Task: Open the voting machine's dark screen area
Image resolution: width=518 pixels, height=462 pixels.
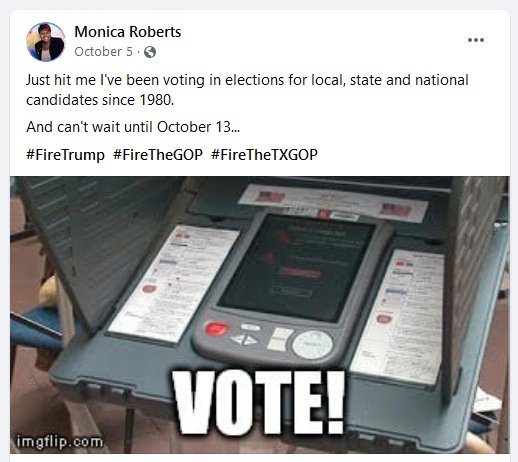Action: [x=298, y=265]
